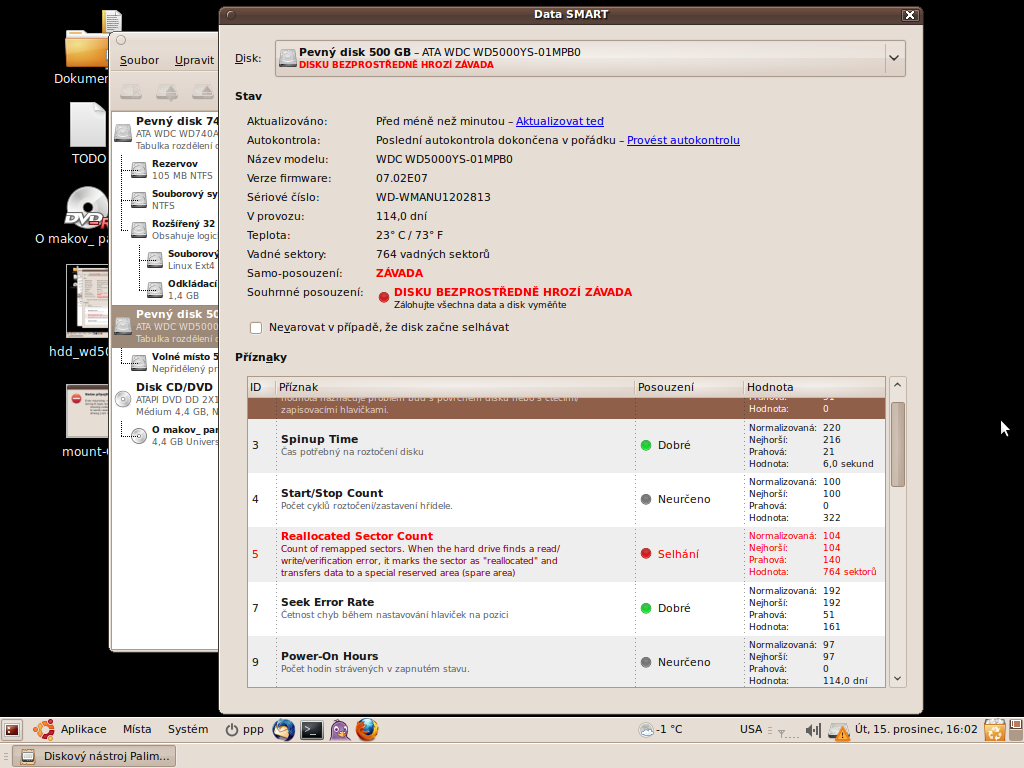Click the red dot beside Souhrnné posouzení
Screen dimensions: 1024x768
coord(384,297)
